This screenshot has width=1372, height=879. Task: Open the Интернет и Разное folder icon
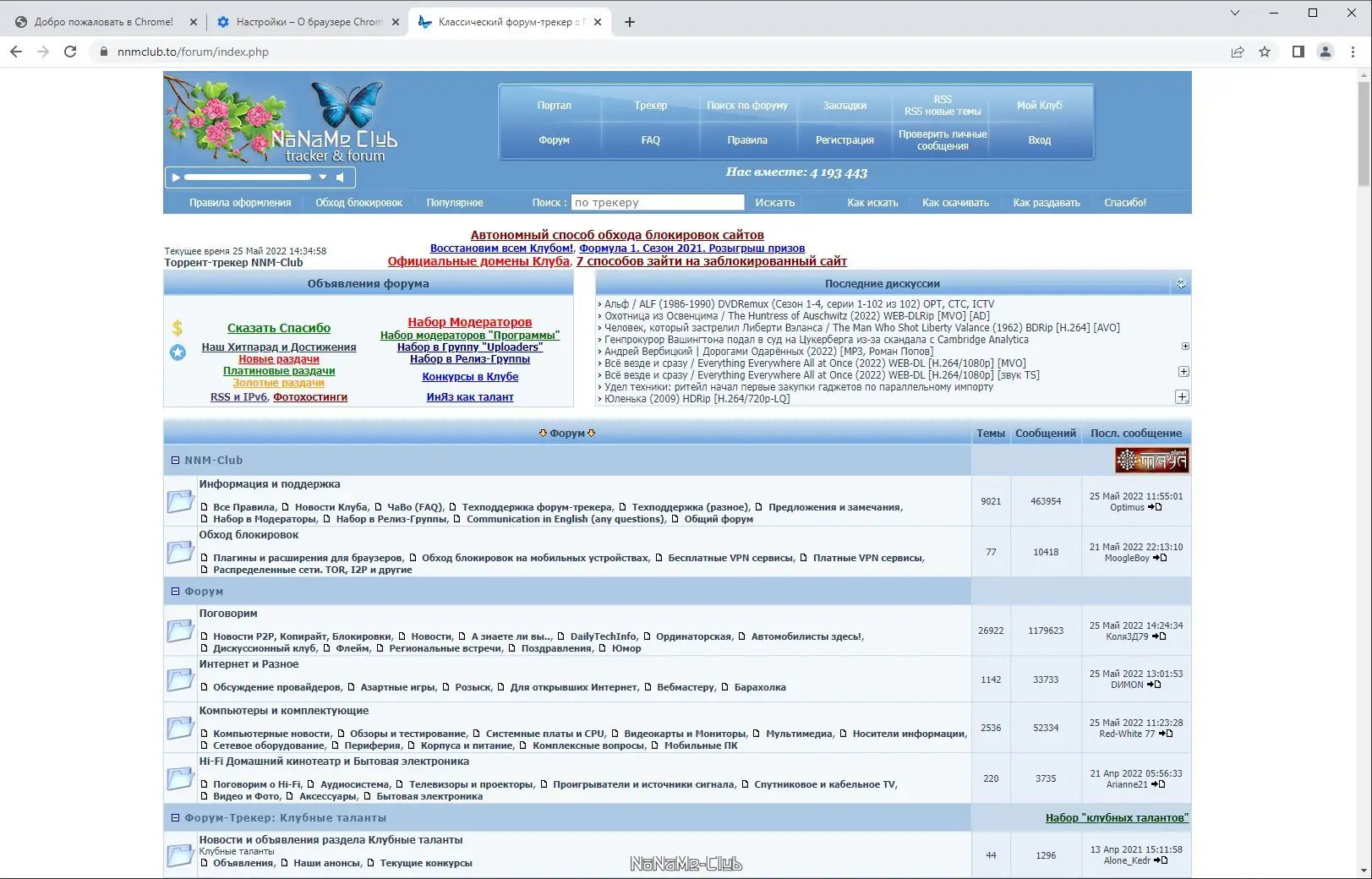(180, 680)
